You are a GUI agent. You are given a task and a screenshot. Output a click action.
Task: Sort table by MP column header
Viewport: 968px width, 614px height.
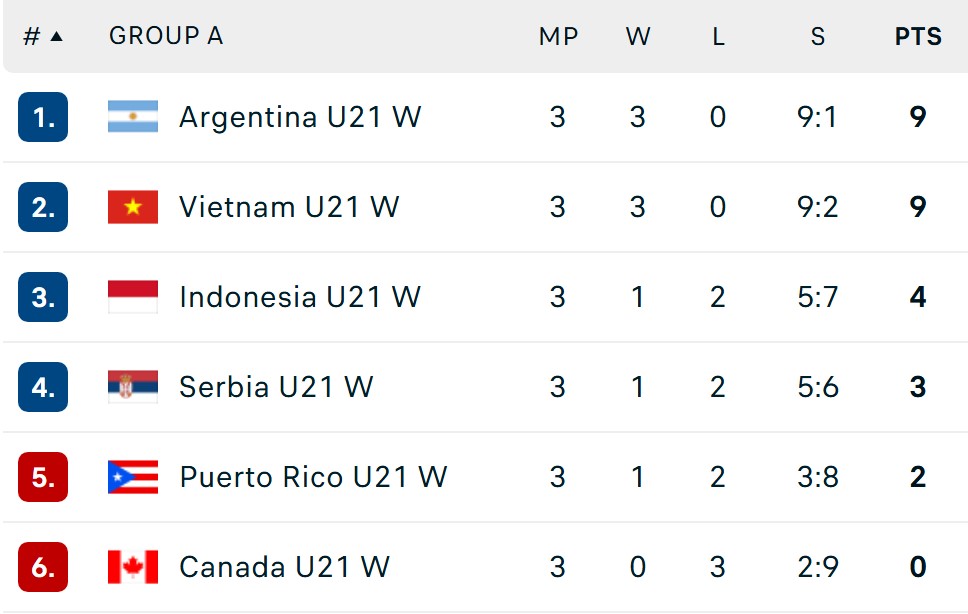click(x=558, y=36)
